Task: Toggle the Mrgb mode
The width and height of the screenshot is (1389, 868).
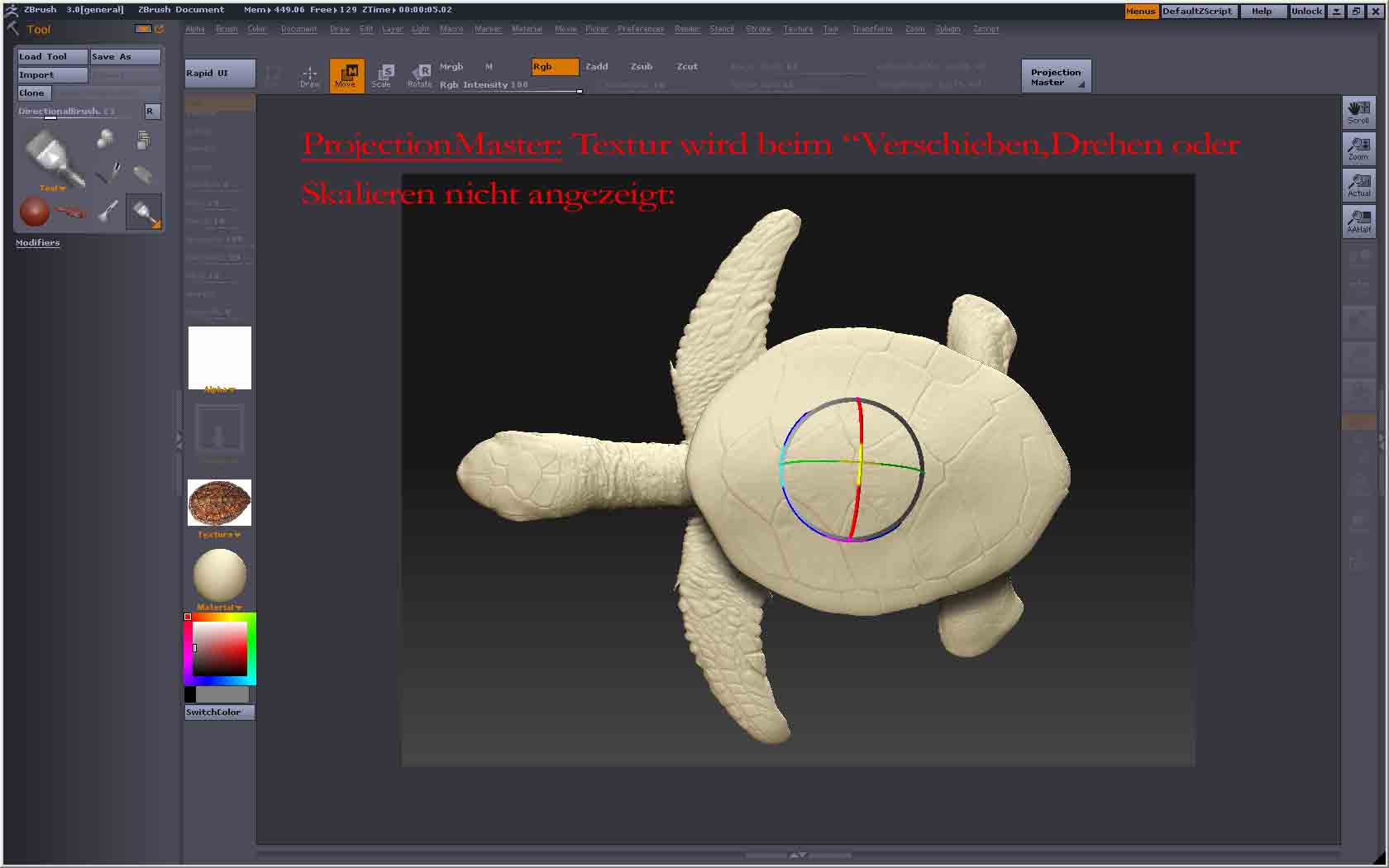Action: pyautogui.click(x=451, y=67)
